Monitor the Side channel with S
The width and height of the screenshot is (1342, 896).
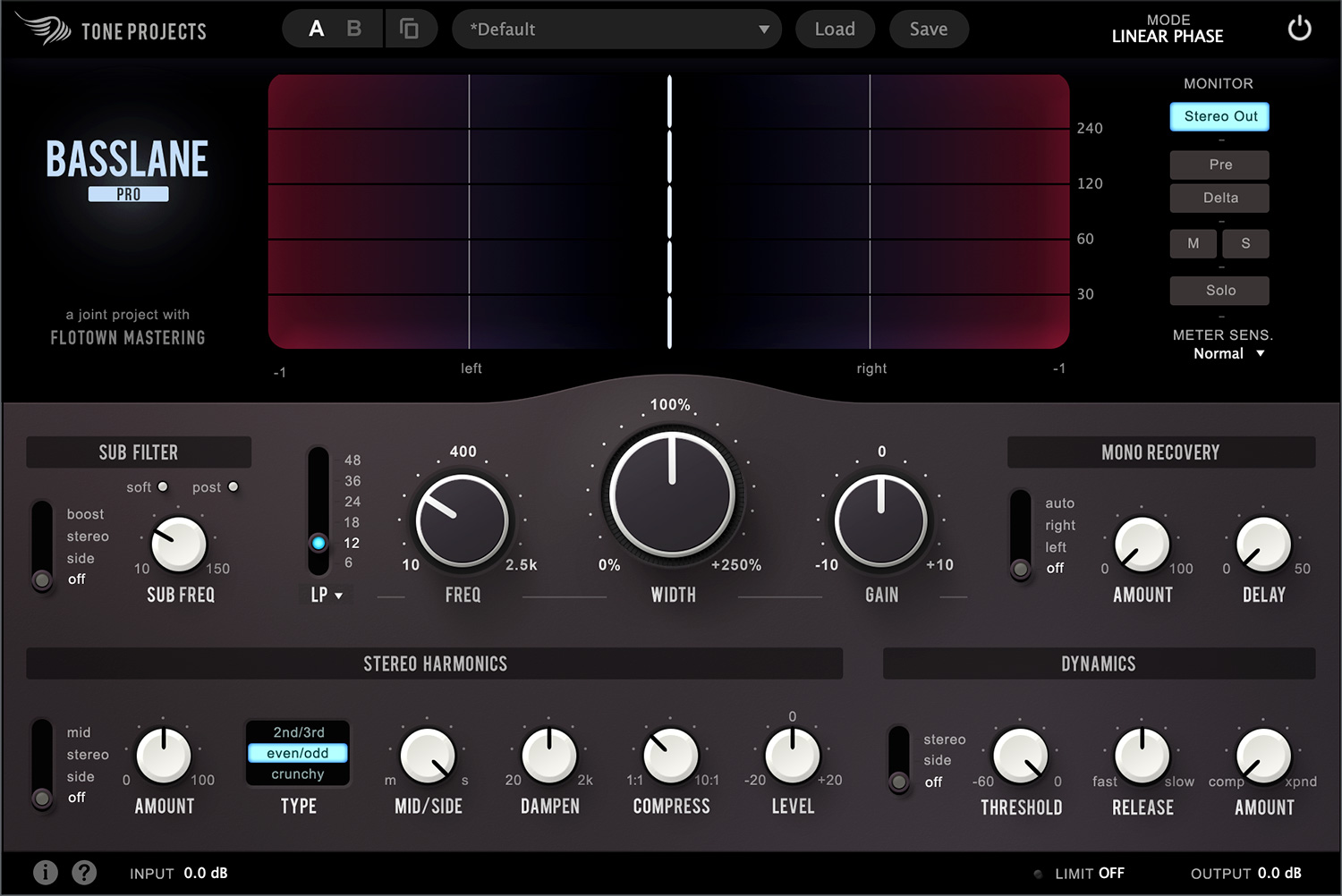click(x=1245, y=243)
